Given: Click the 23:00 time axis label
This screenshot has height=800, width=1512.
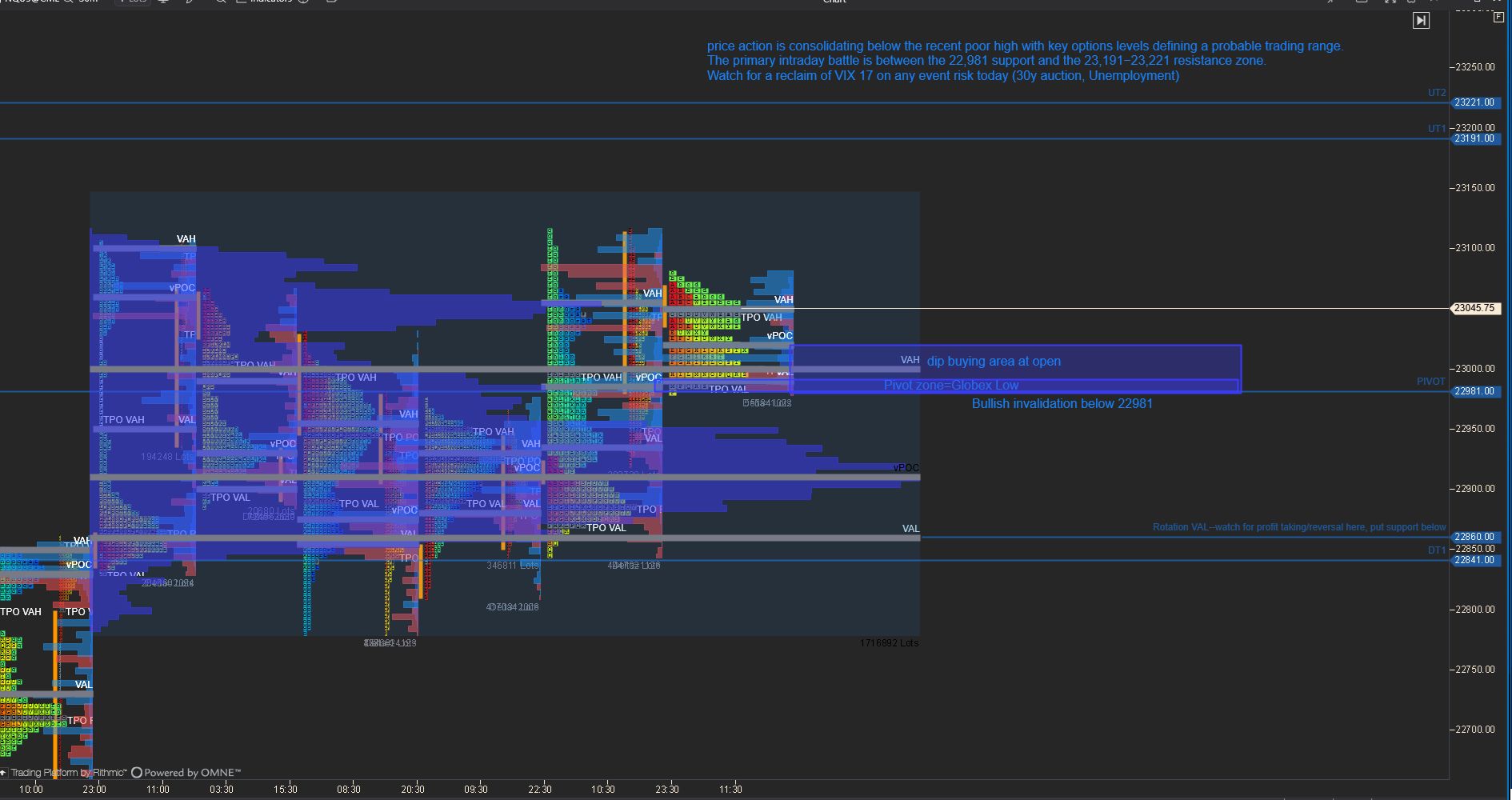Looking at the screenshot, I should click(94, 790).
